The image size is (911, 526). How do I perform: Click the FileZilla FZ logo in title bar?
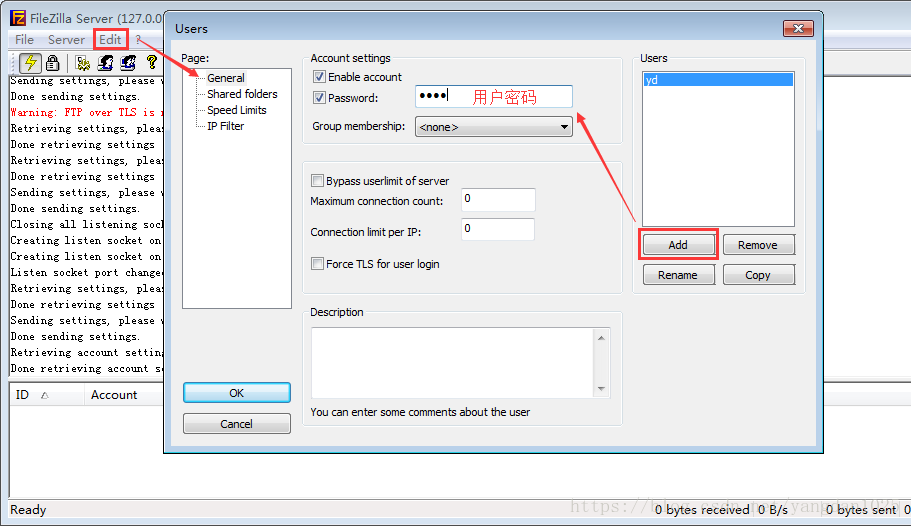(x=18, y=18)
